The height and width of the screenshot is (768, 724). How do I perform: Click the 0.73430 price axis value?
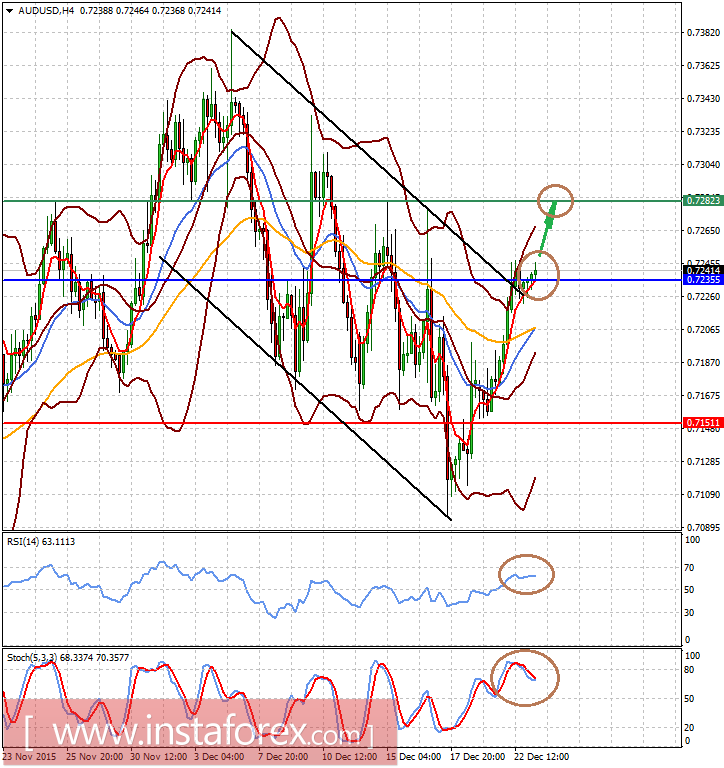click(x=703, y=99)
